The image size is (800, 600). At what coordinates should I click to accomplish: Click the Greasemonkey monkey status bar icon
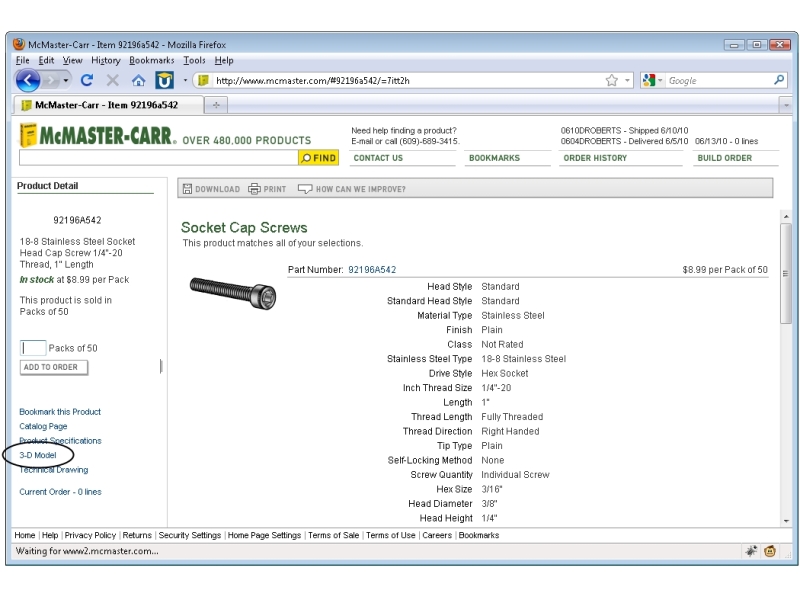[770, 551]
